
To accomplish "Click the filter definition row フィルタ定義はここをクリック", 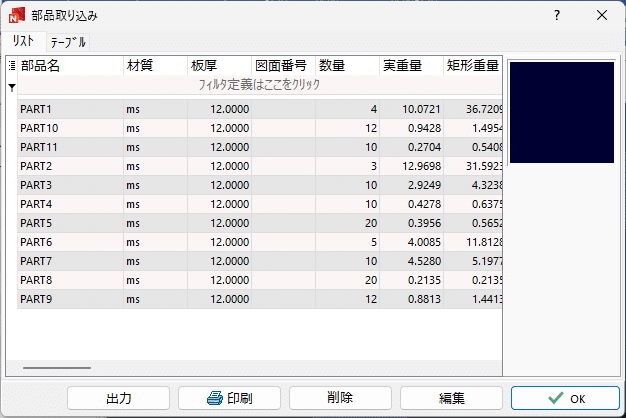I will tap(260, 85).
